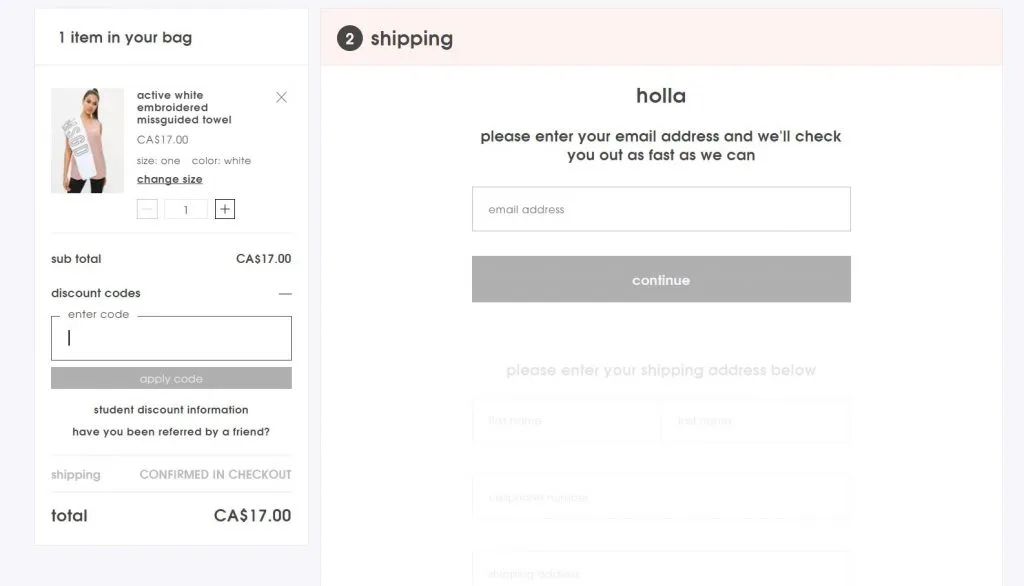1024x586 pixels.
Task: Open the active white embroidered towel title
Action: (x=184, y=108)
